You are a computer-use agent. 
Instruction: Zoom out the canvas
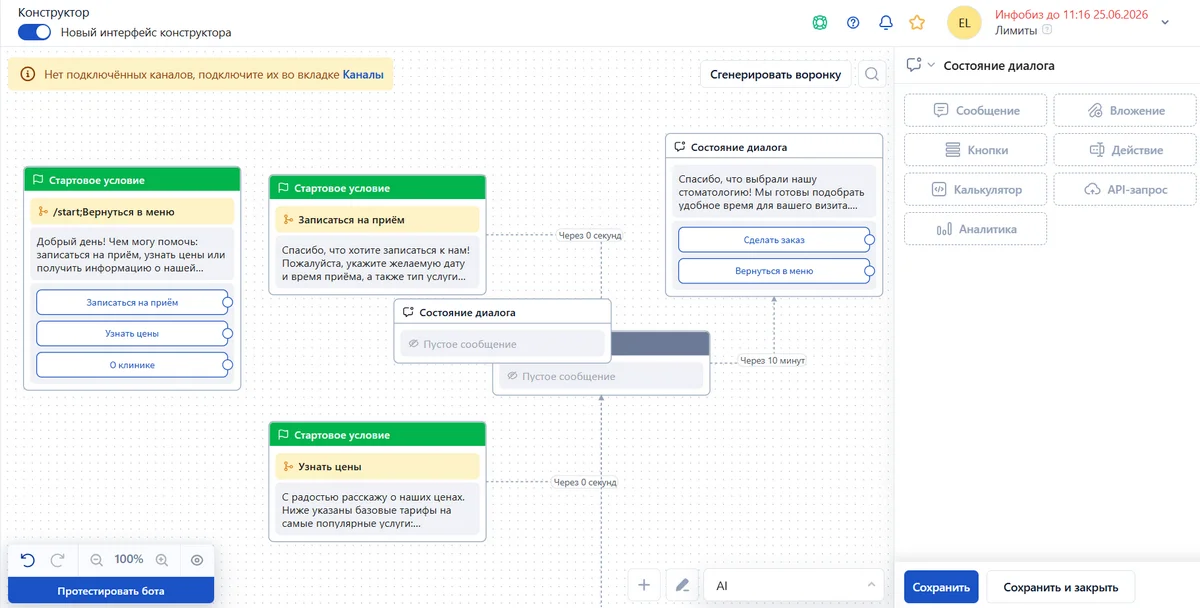tap(97, 560)
